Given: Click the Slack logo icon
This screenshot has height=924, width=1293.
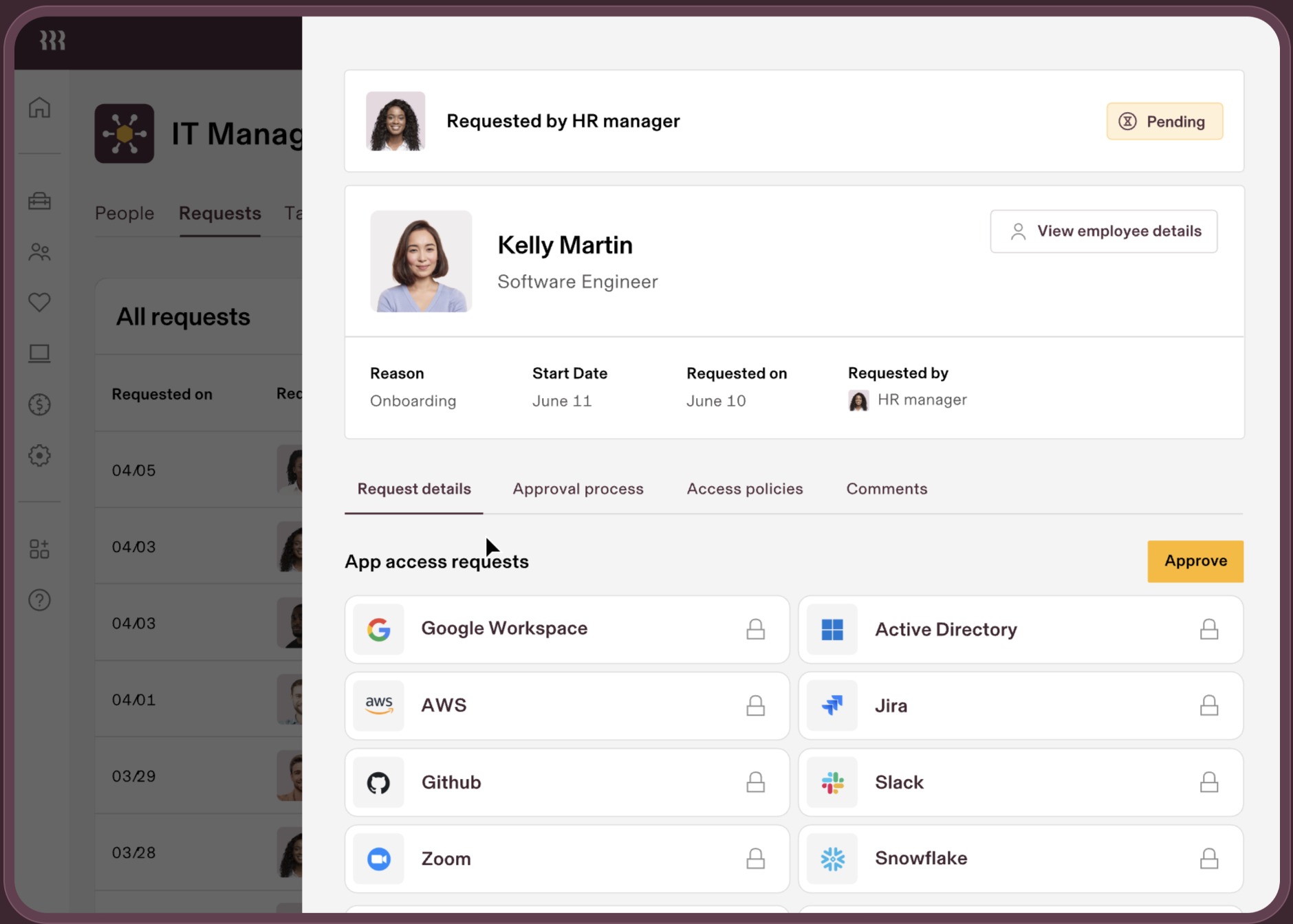Looking at the screenshot, I should click(x=832, y=782).
